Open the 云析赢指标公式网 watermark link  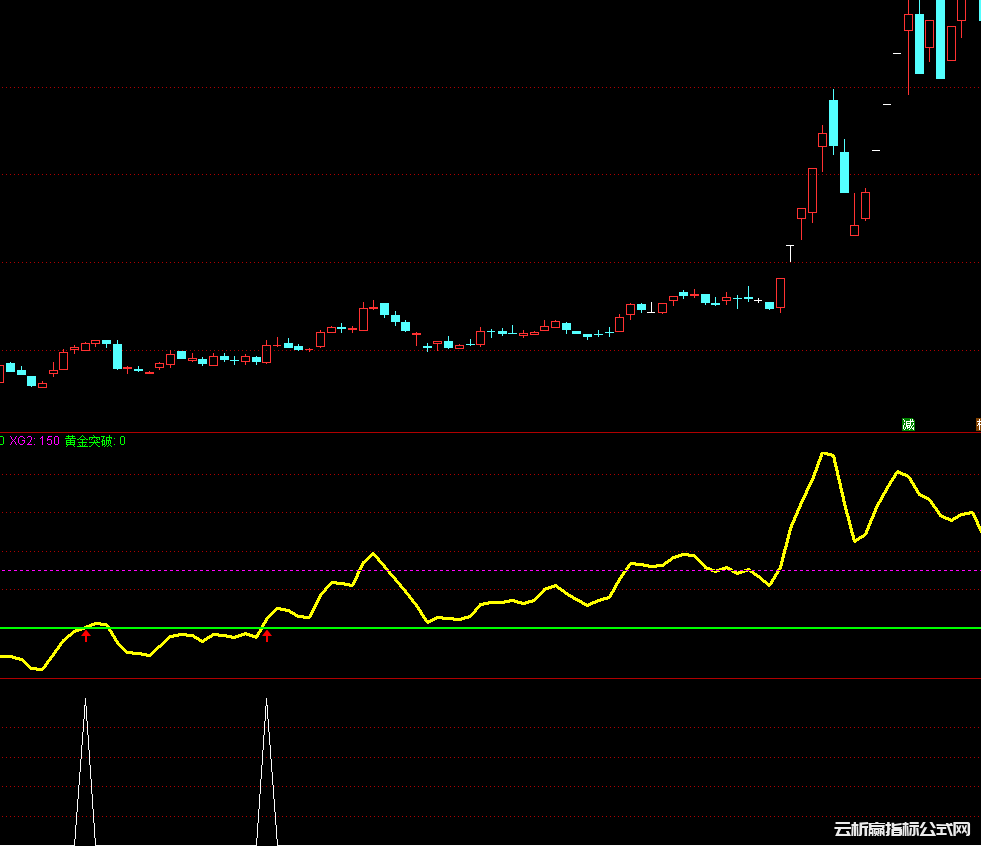tap(902, 830)
